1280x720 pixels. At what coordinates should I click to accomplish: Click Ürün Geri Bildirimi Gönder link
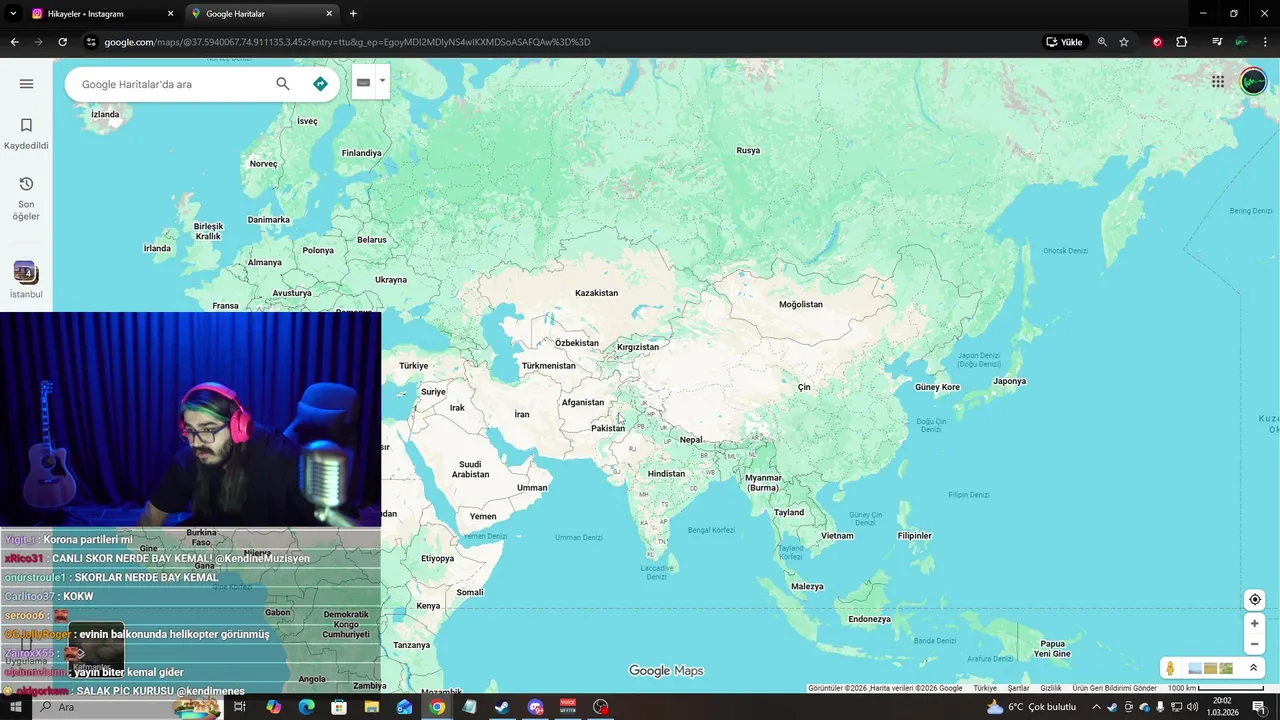[1114, 688]
